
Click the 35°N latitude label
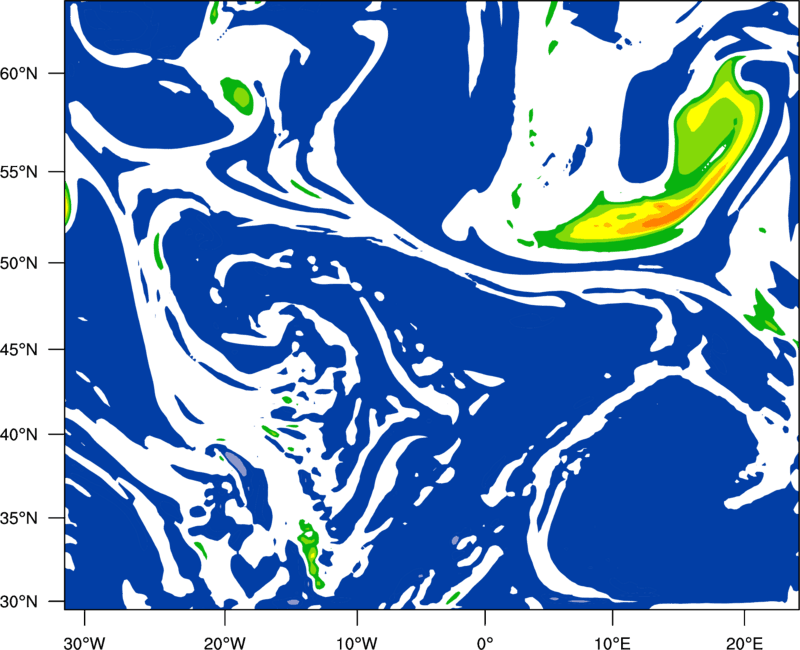tap(19, 518)
